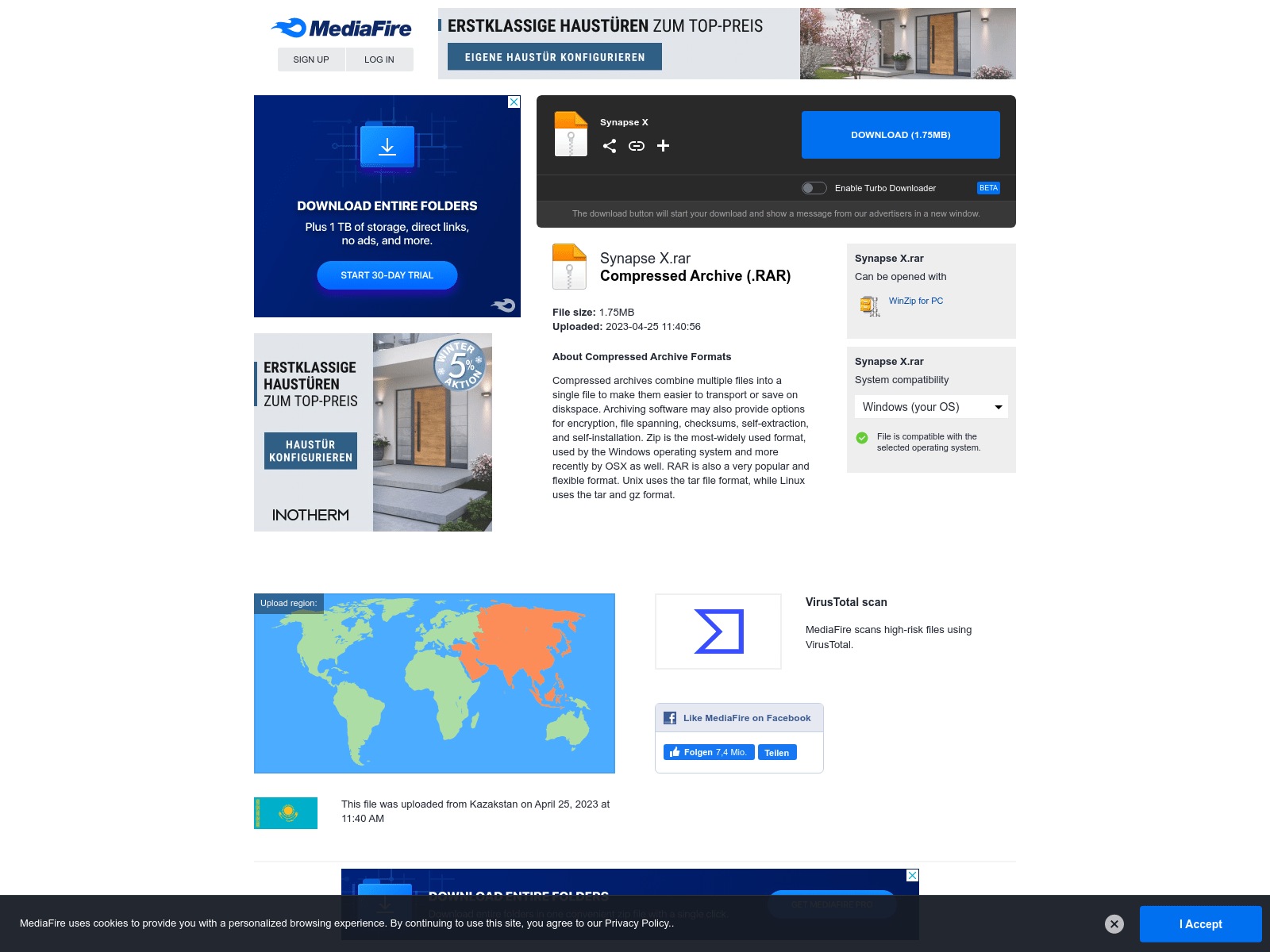Click the Uploaded date 2023-04-25 text

[x=626, y=327]
